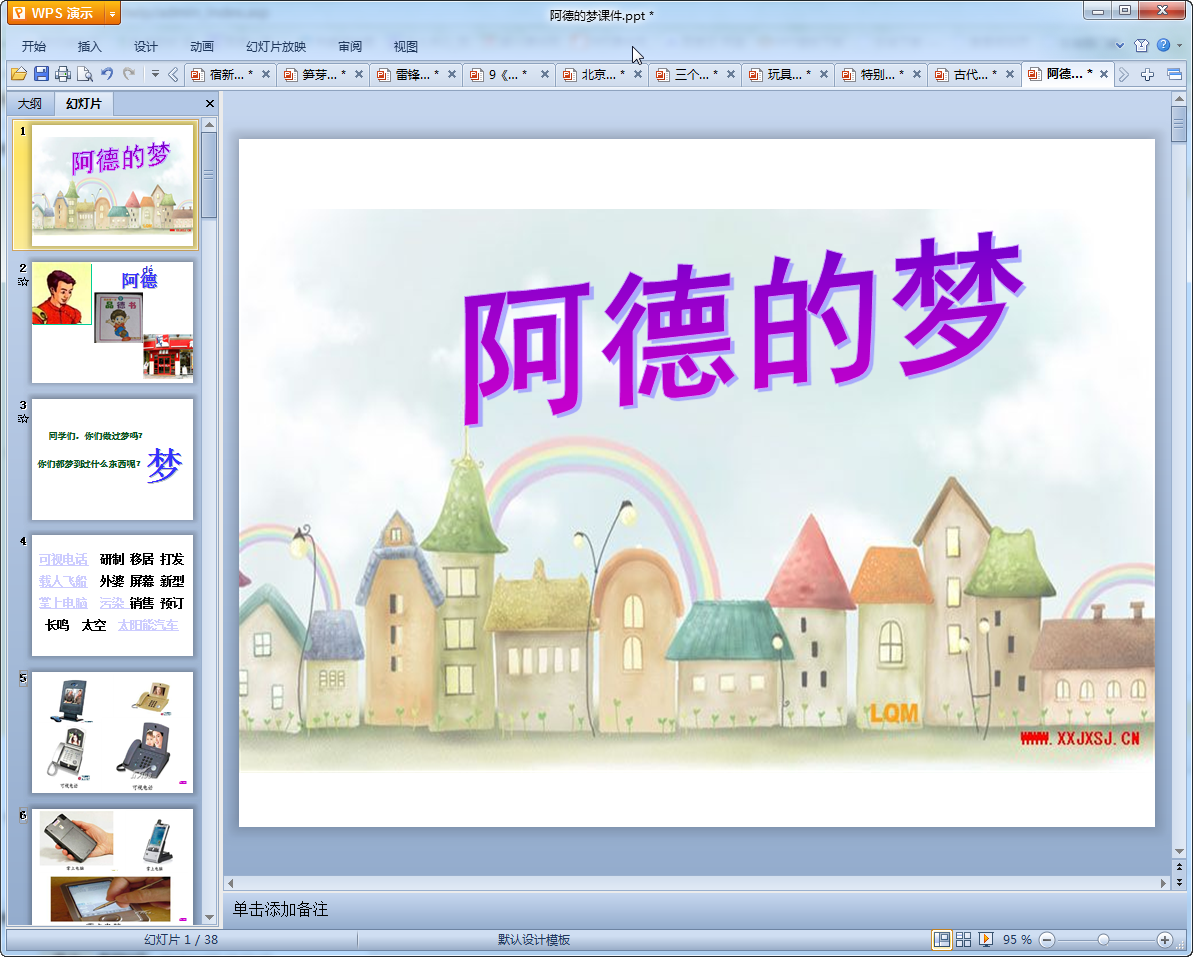This screenshot has height=957, width=1193.
Task: Open the 插入 menu tab
Action: [90, 46]
